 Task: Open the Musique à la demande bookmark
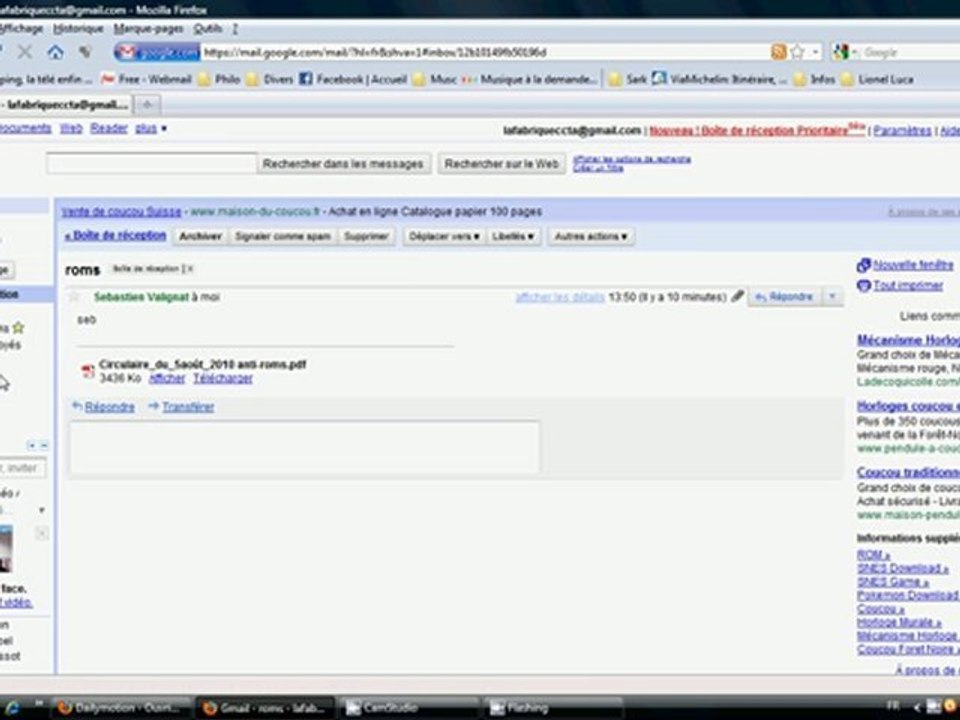coord(530,79)
